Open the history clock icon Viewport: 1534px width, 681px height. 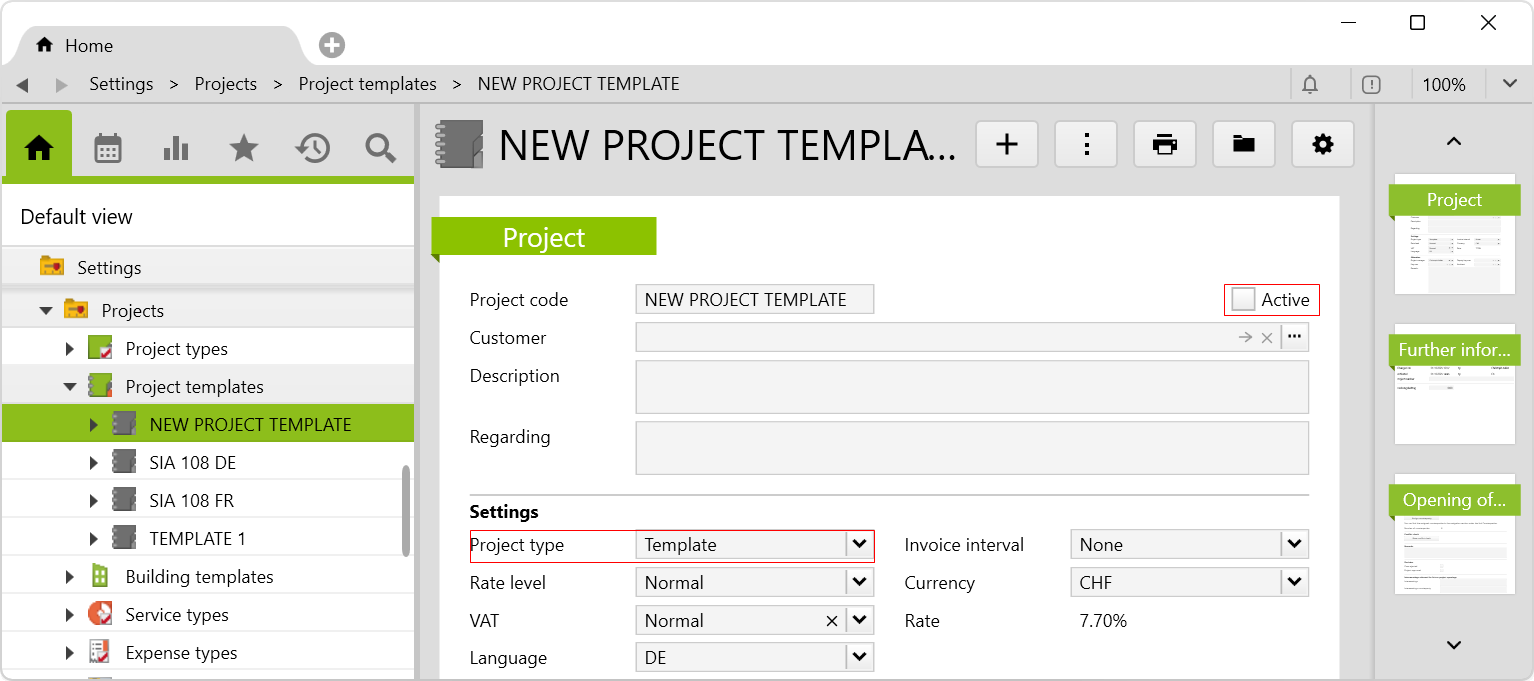pyautogui.click(x=312, y=149)
